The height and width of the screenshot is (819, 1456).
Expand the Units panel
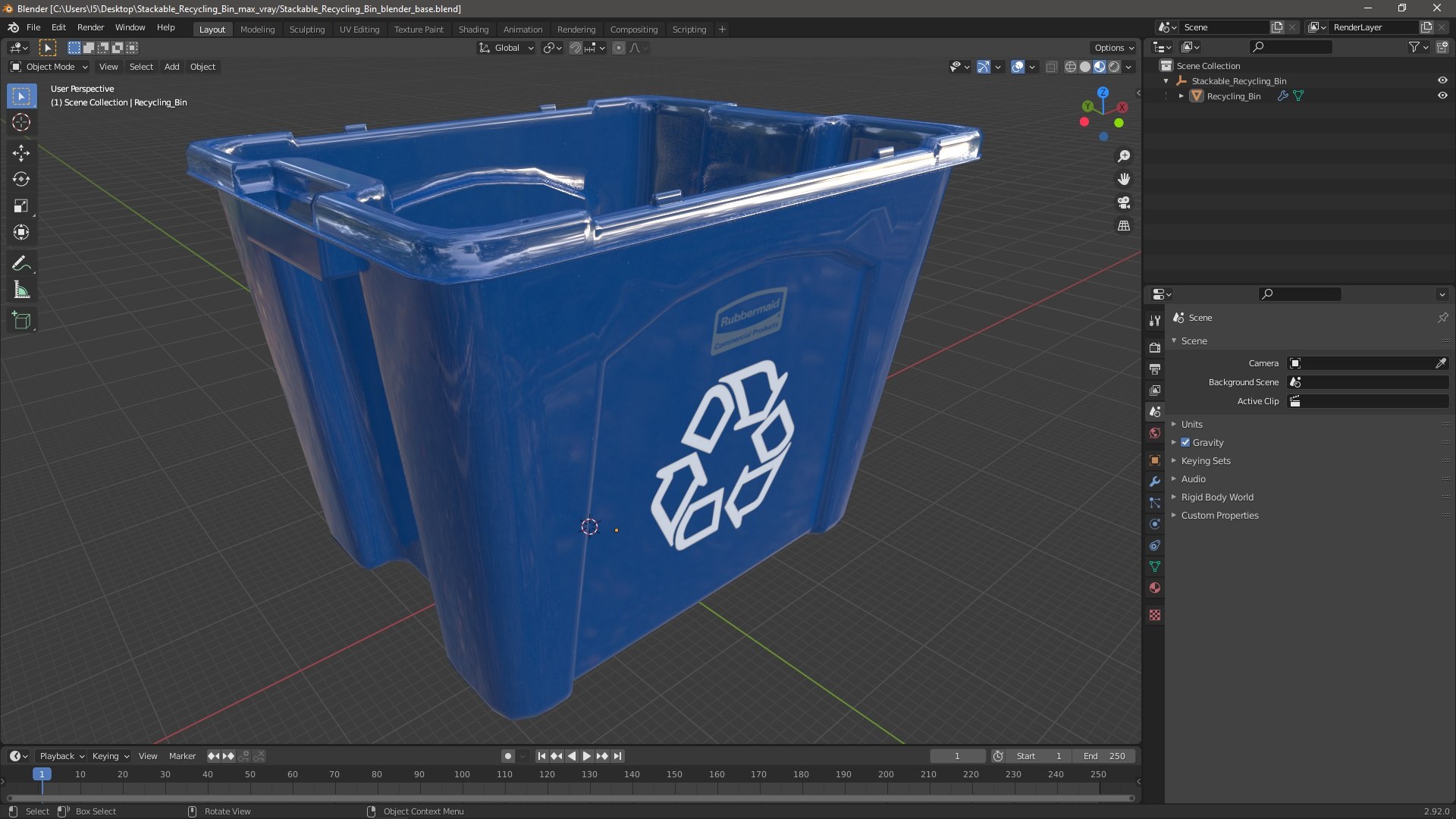click(x=1191, y=424)
